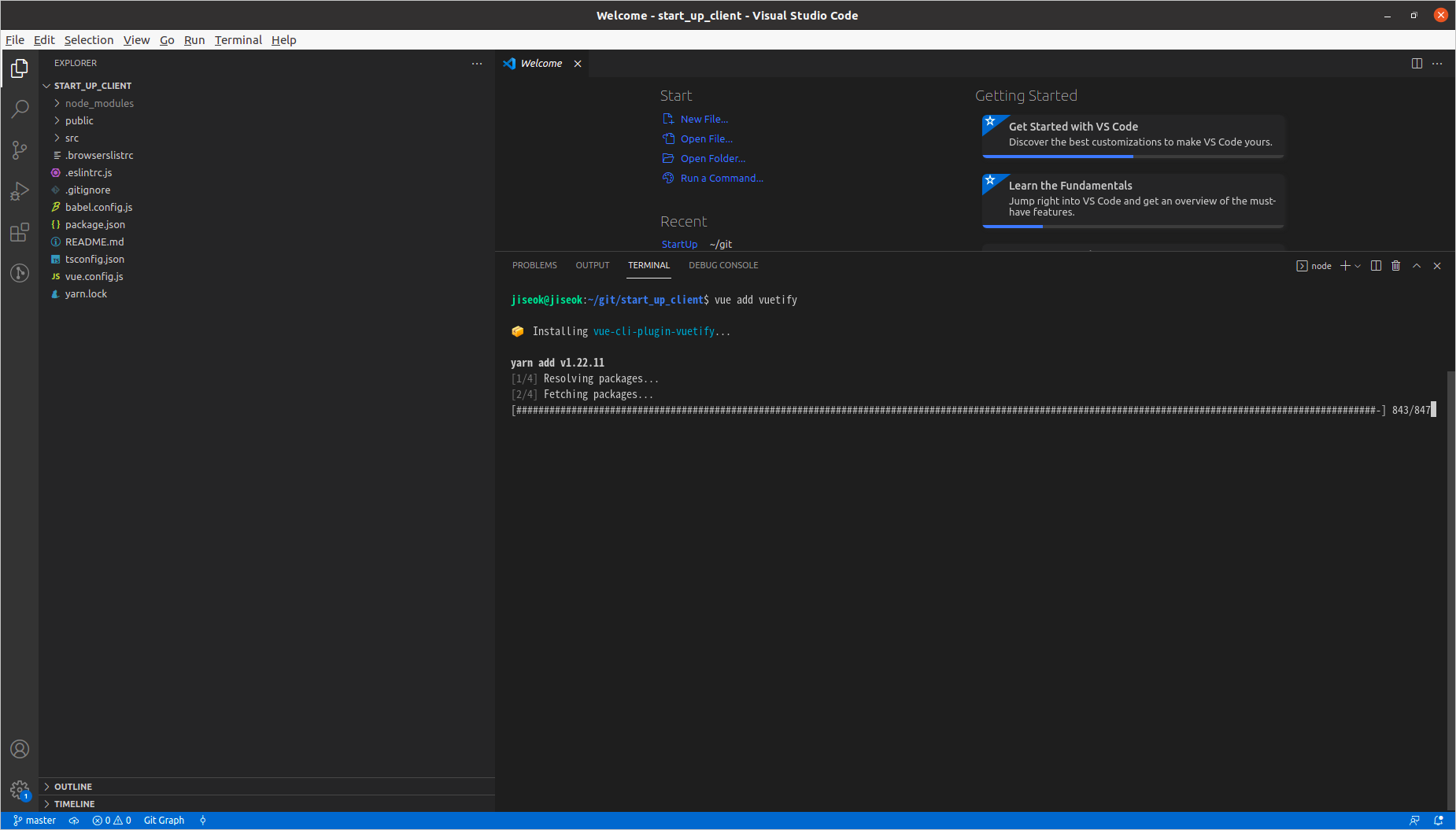Open the Accounts menu icon
Viewport: 1456px width, 830px height.
(x=20, y=749)
